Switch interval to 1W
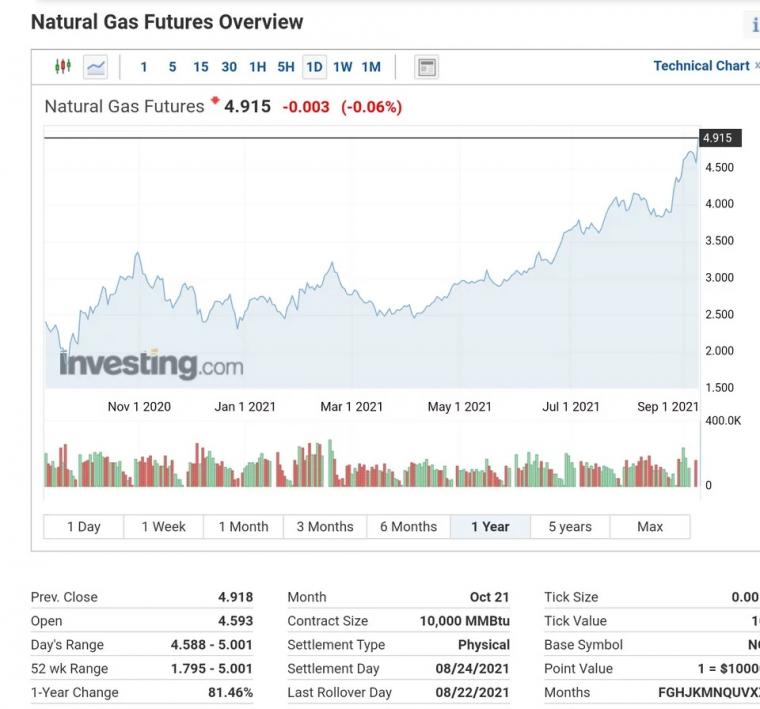760x709 pixels. coord(343,67)
